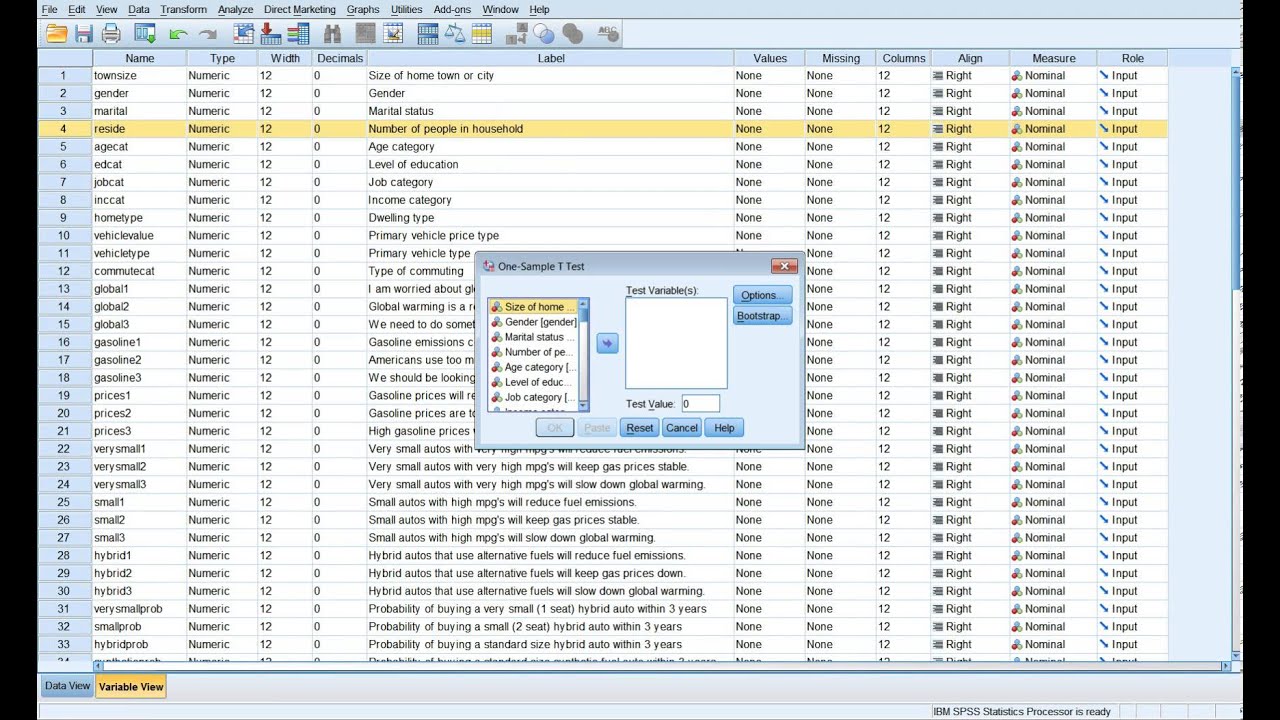Click the Measure column header
Image resolution: width=1280 pixels, height=720 pixels.
pyautogui.click(x=1053, y=58)
